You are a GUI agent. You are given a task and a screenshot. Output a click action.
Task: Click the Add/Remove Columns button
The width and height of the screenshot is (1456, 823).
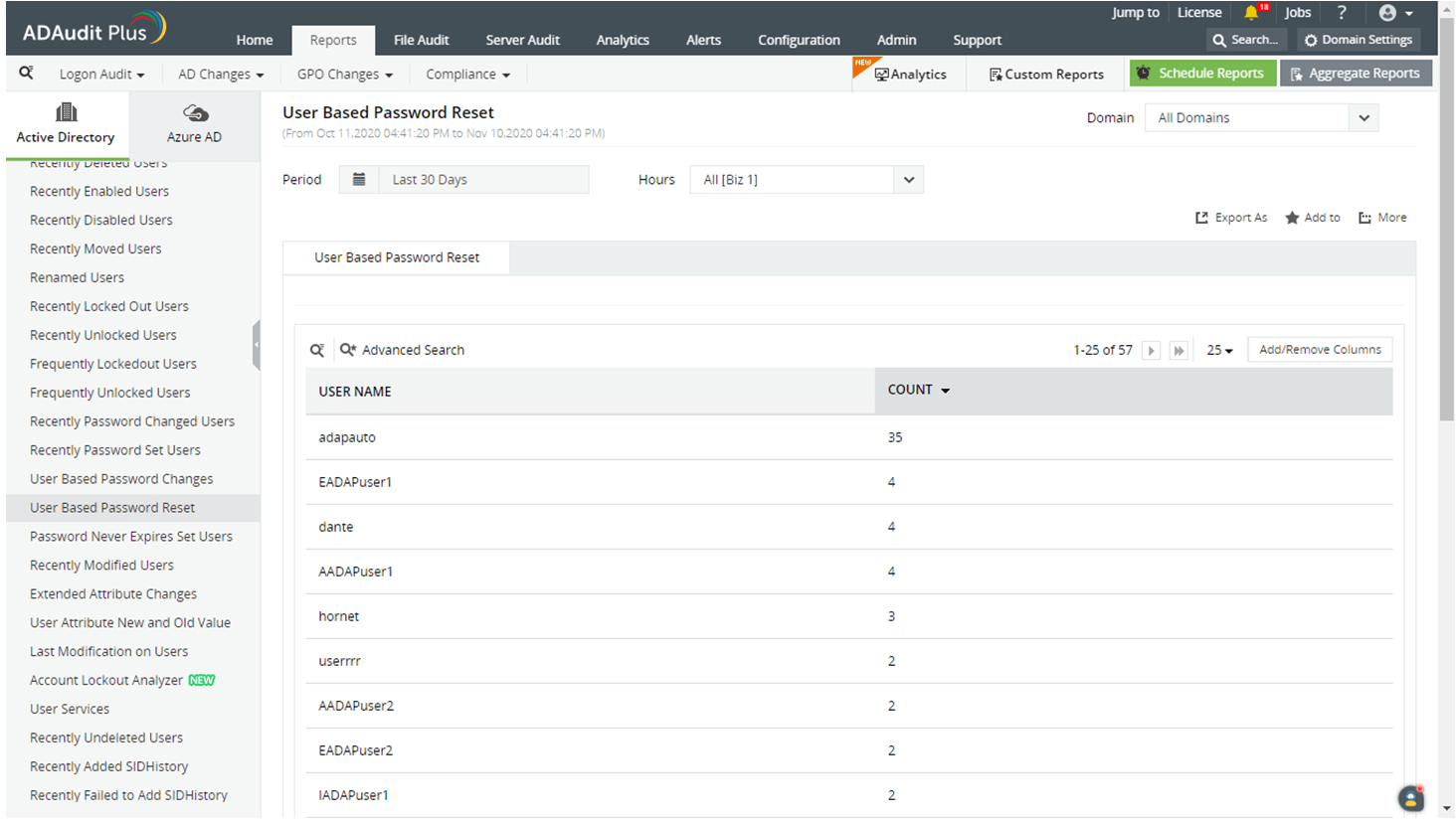(x=1320, y=350)
